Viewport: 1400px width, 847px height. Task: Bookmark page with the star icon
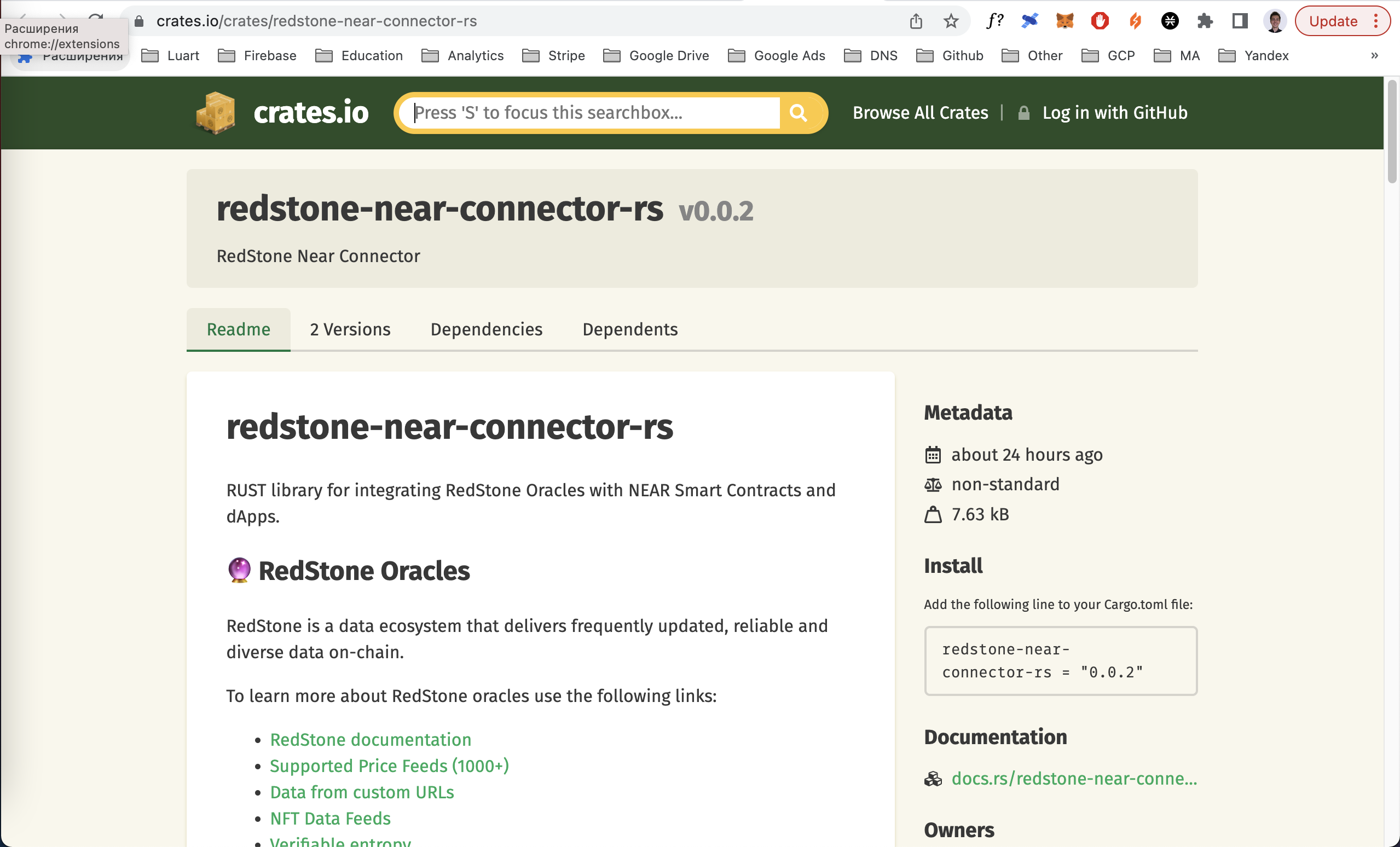click(x=951, y=21)
